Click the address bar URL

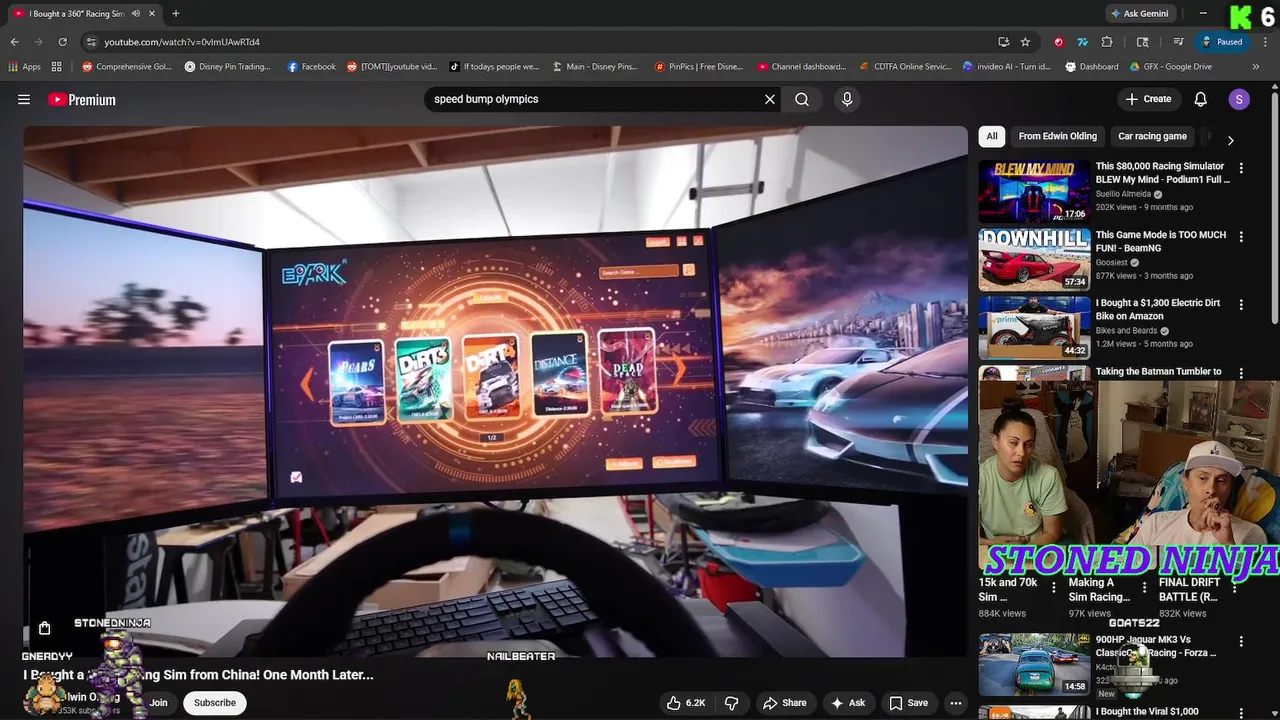point(182,42)
